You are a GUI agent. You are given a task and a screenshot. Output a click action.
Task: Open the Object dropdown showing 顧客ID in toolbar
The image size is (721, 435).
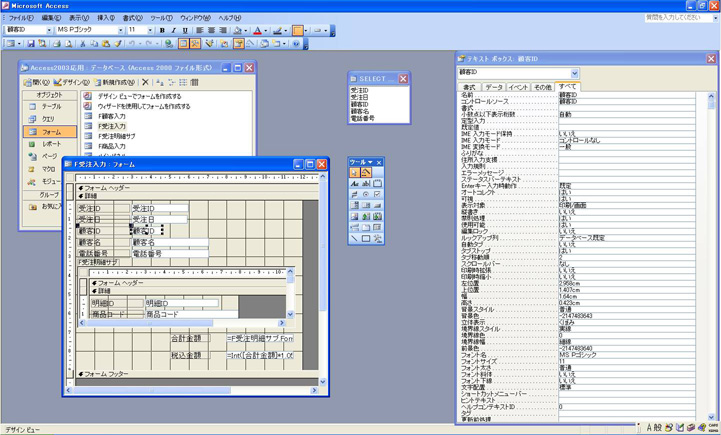click(49, 30)
